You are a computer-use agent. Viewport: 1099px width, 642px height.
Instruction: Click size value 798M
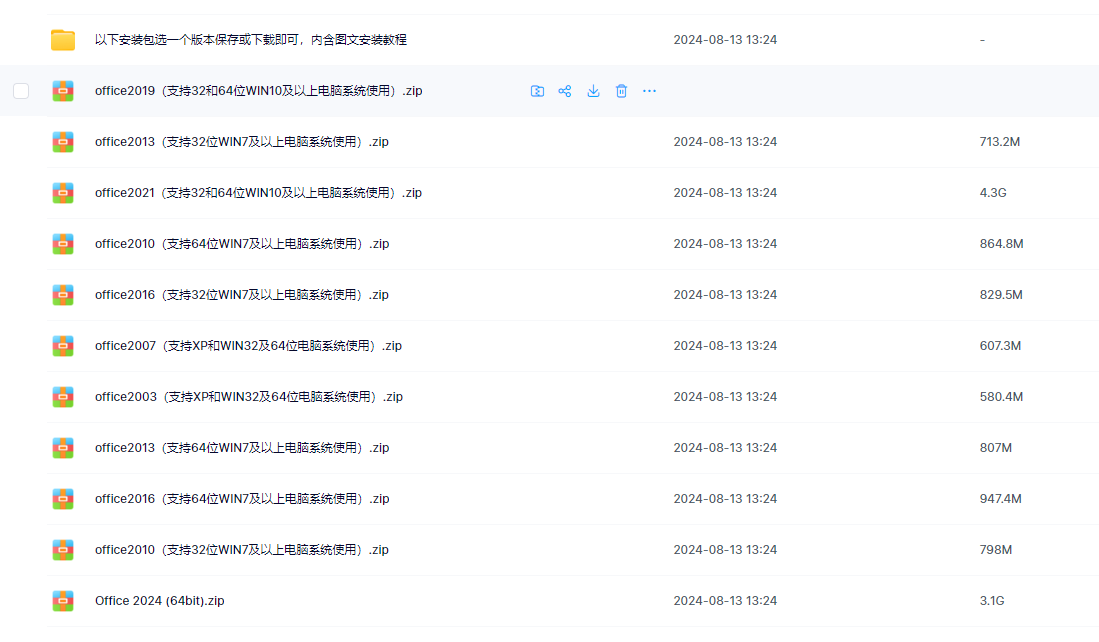click(x=995, y=550)
